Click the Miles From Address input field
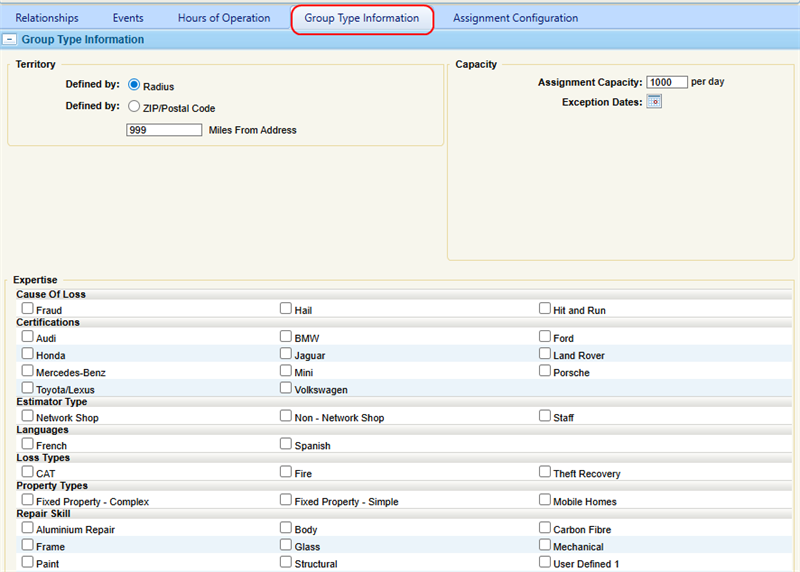The image size is (800, 572). 164,130
